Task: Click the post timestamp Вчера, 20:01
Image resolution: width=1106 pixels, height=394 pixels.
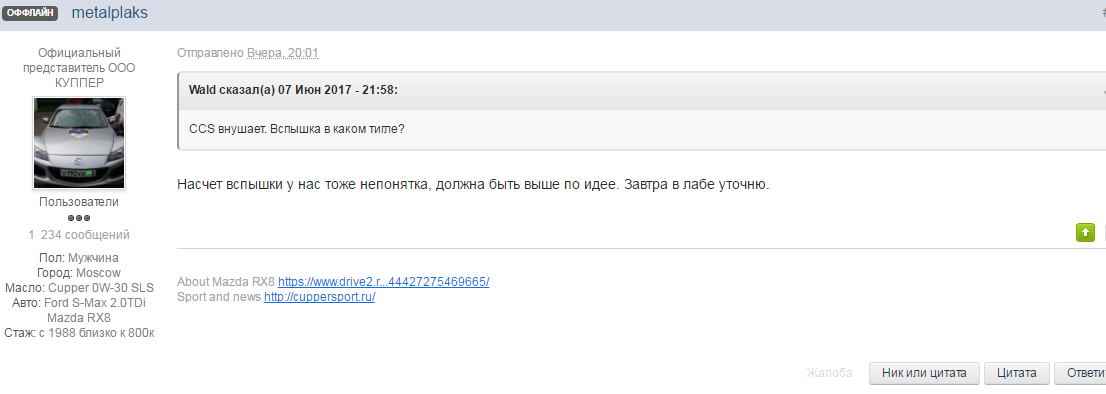Action: [x=283, y=53]
